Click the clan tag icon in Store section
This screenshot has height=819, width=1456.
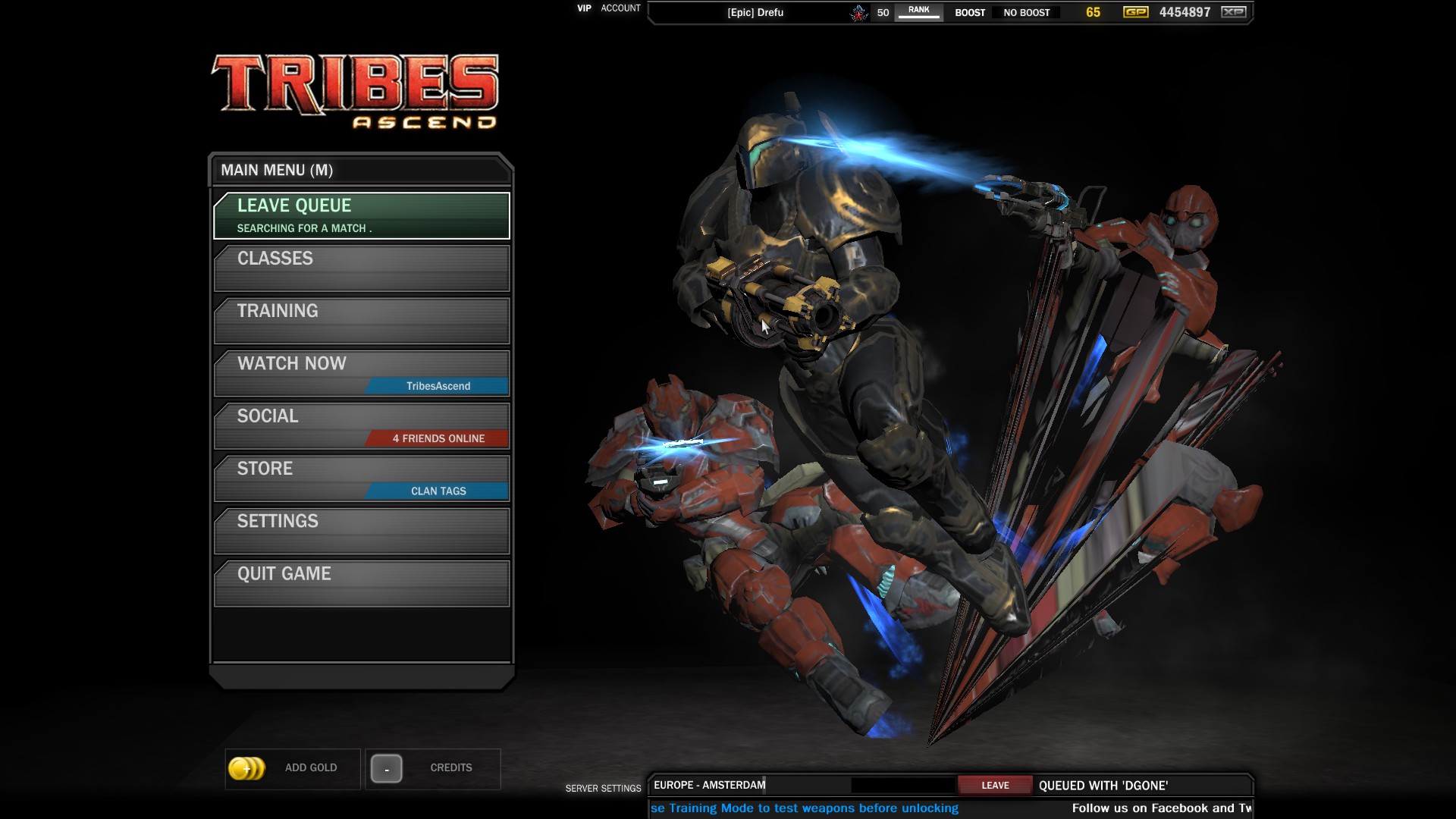[438, 490]
